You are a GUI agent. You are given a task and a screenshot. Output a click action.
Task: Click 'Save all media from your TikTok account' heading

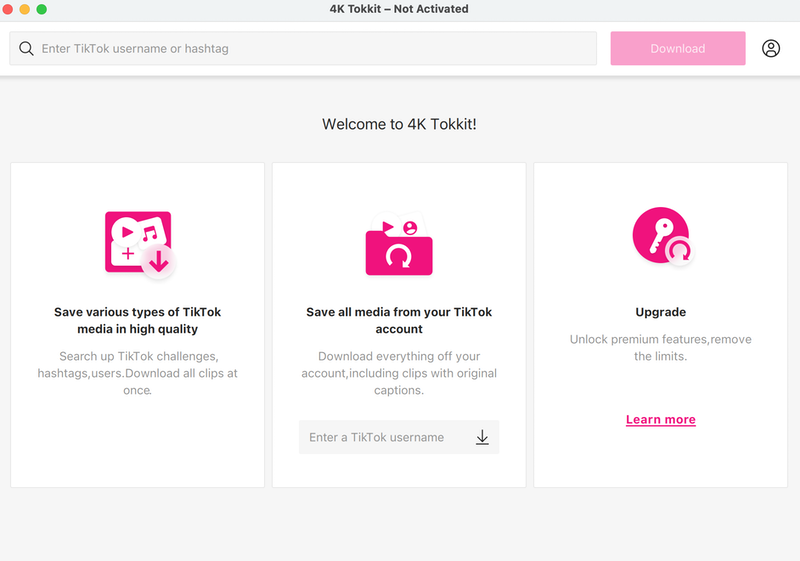click(x=399, y=320)
